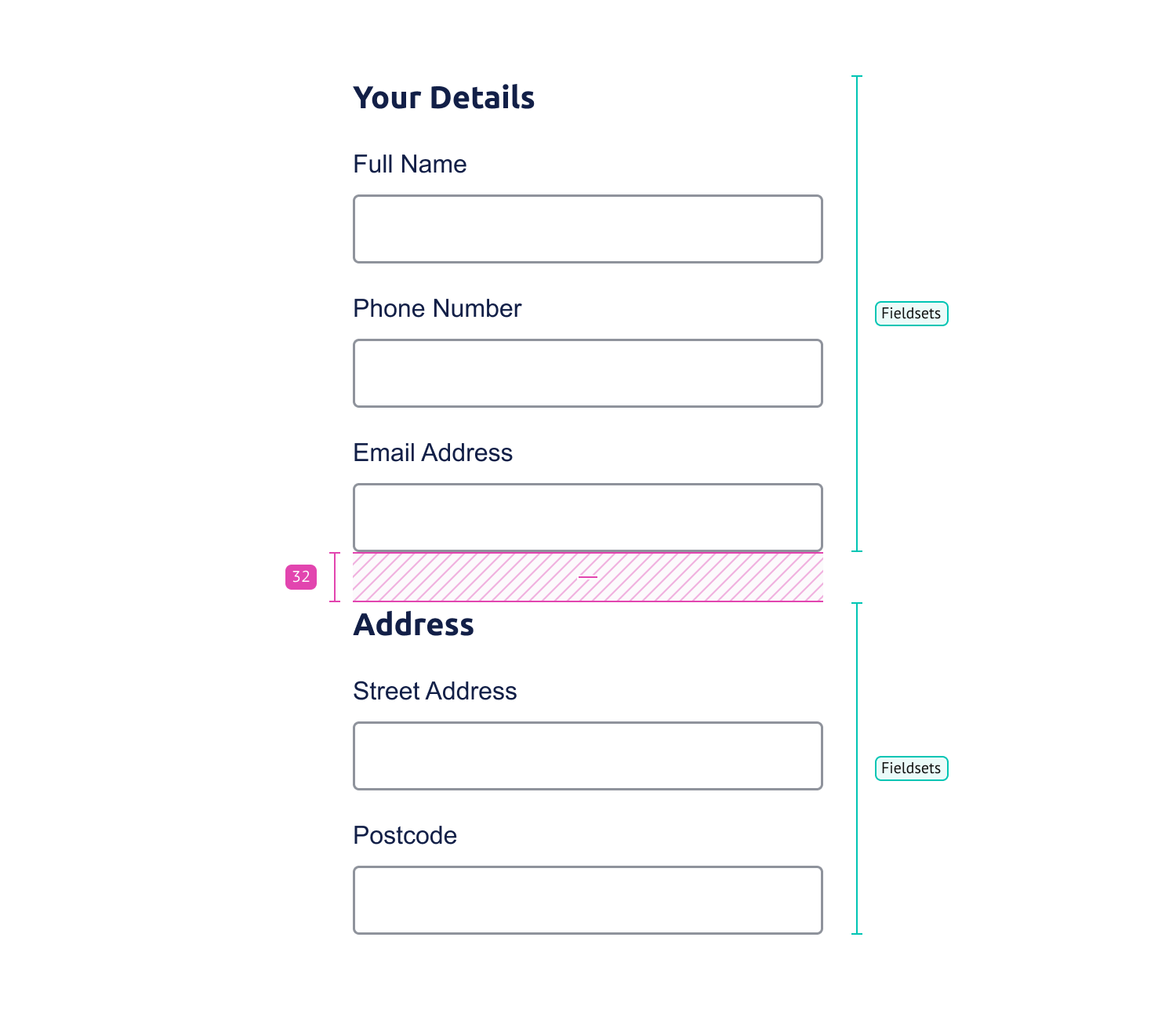The height and width of the screenshot is (1010, 1176).
Task: Click the Street Address label
Action: tap(435, 691)
